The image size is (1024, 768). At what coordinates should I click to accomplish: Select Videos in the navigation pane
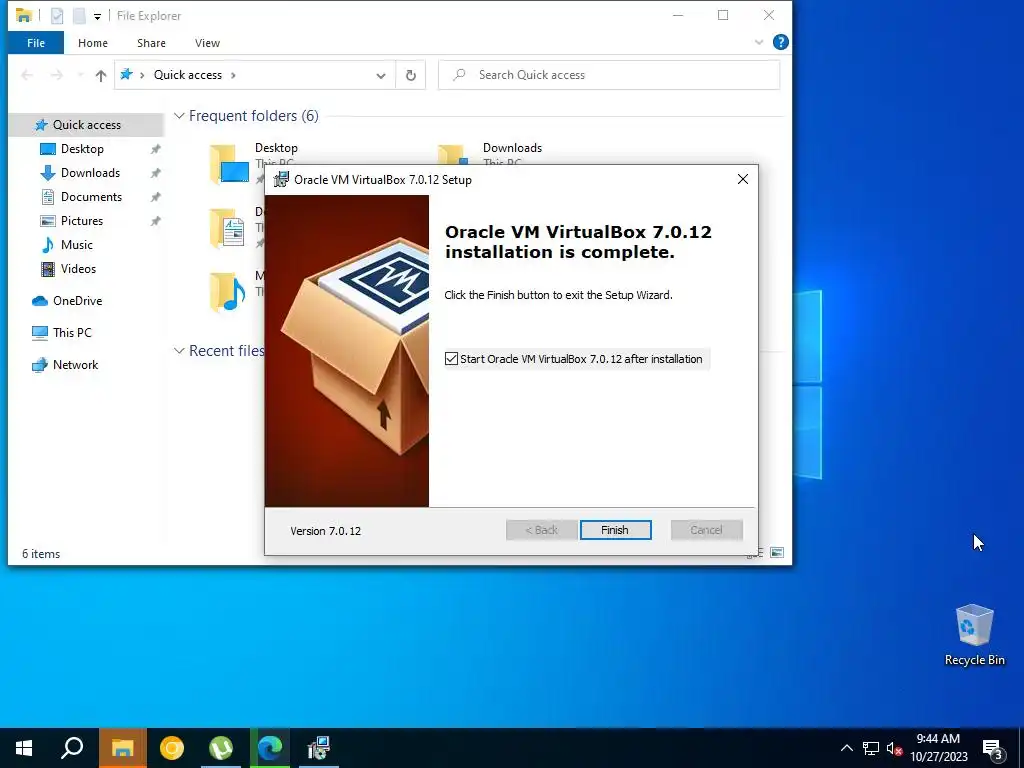click(x=78, y=269)
